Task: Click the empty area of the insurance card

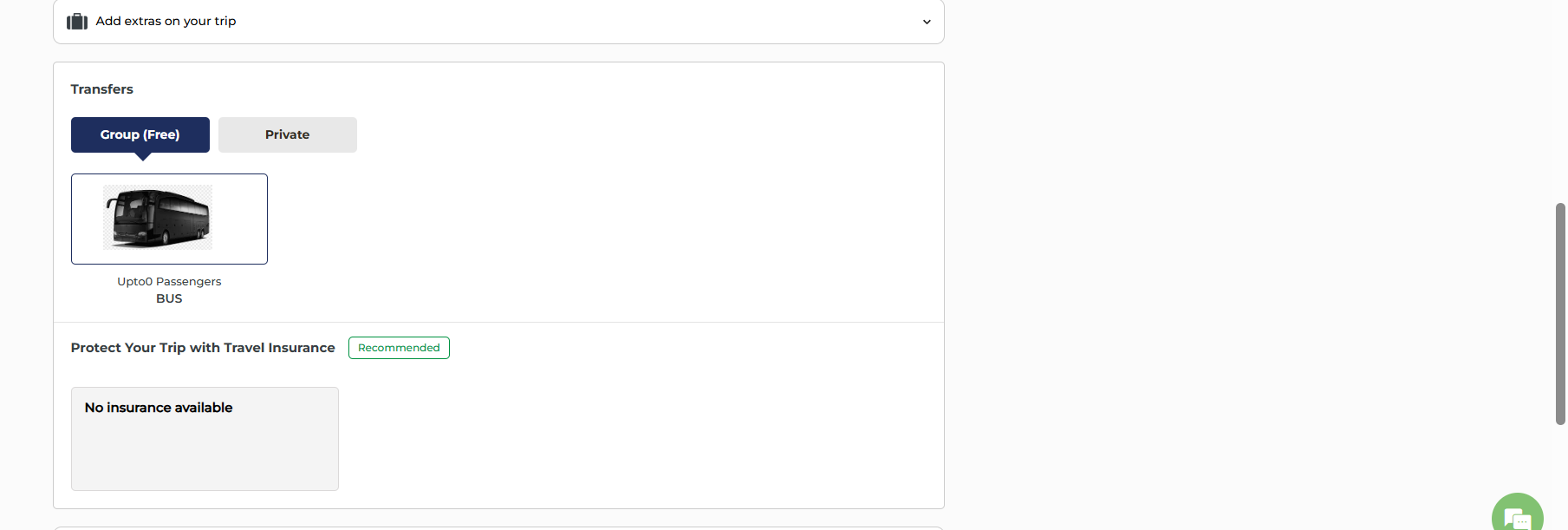Action: [205, 455]
